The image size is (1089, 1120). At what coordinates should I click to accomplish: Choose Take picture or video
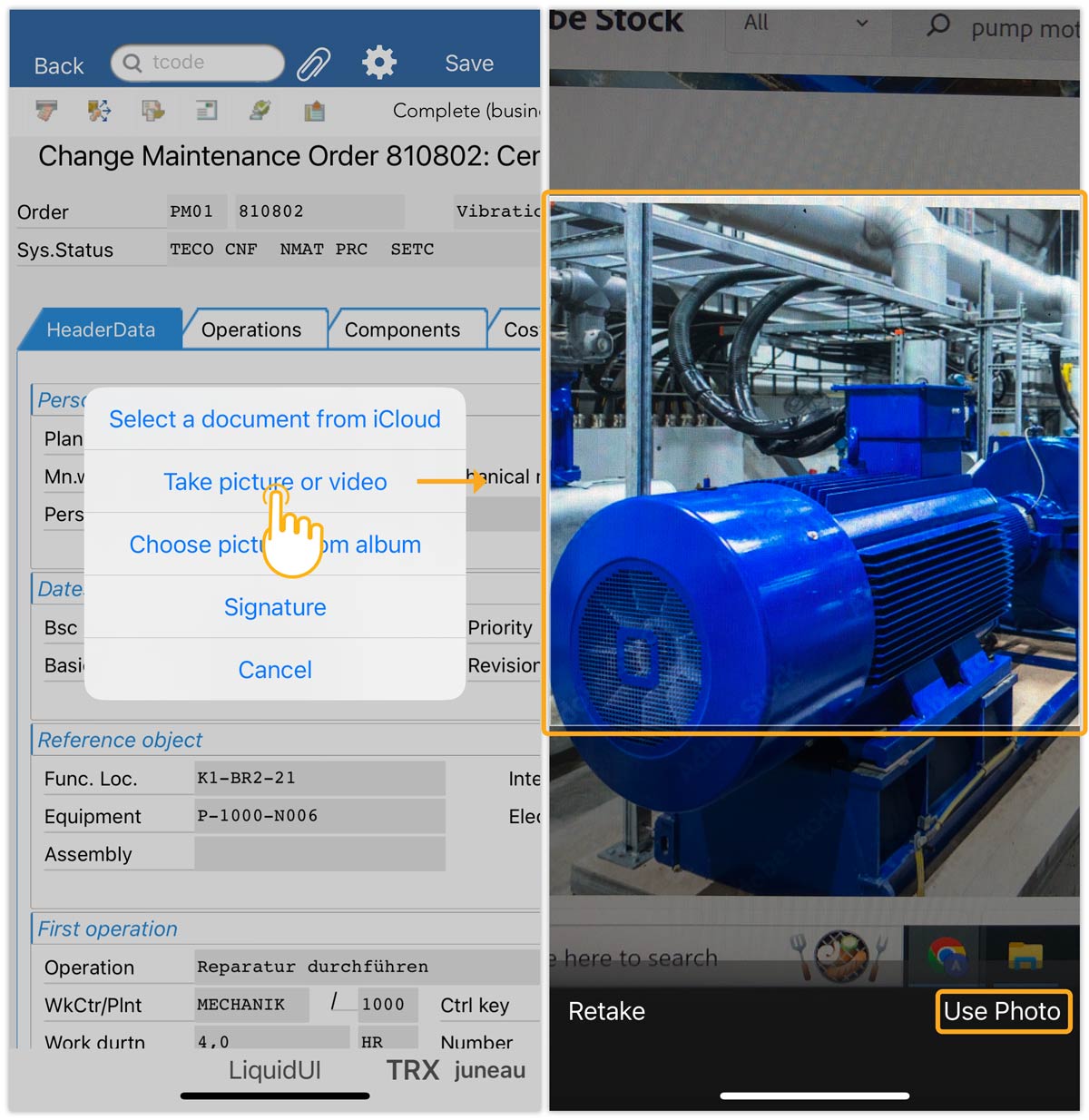[275, 482]
